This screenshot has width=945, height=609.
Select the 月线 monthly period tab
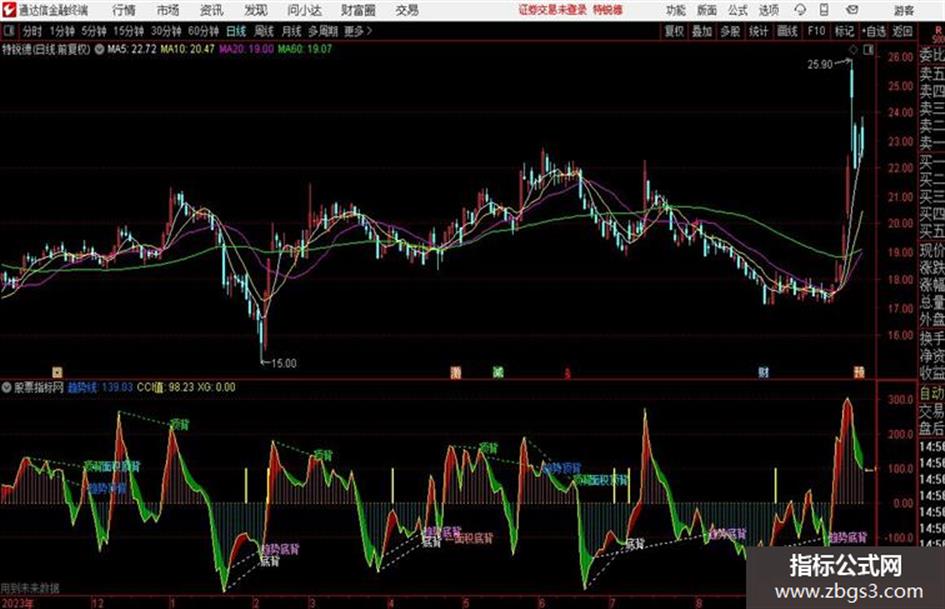[x=292, y=31]
